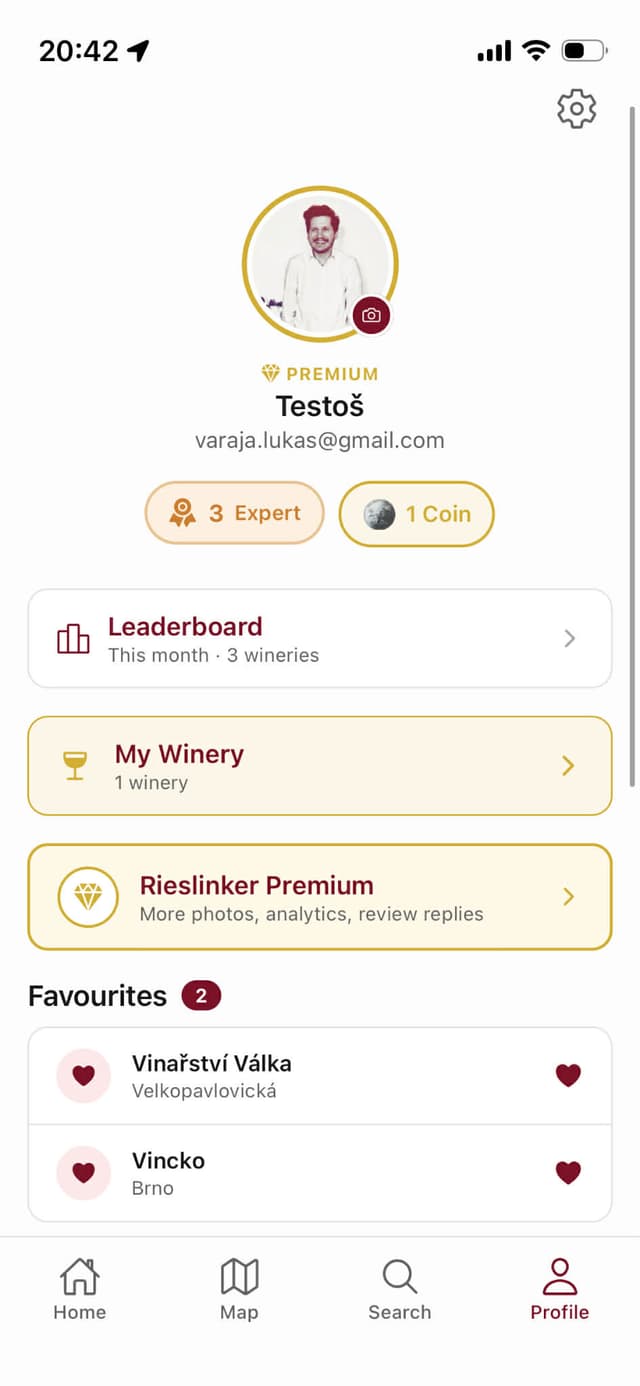Tap the coin image in the Coin pill
The width and height of the screenshot is (640, 1386).
pyautogui.click(x=379, y=514)
